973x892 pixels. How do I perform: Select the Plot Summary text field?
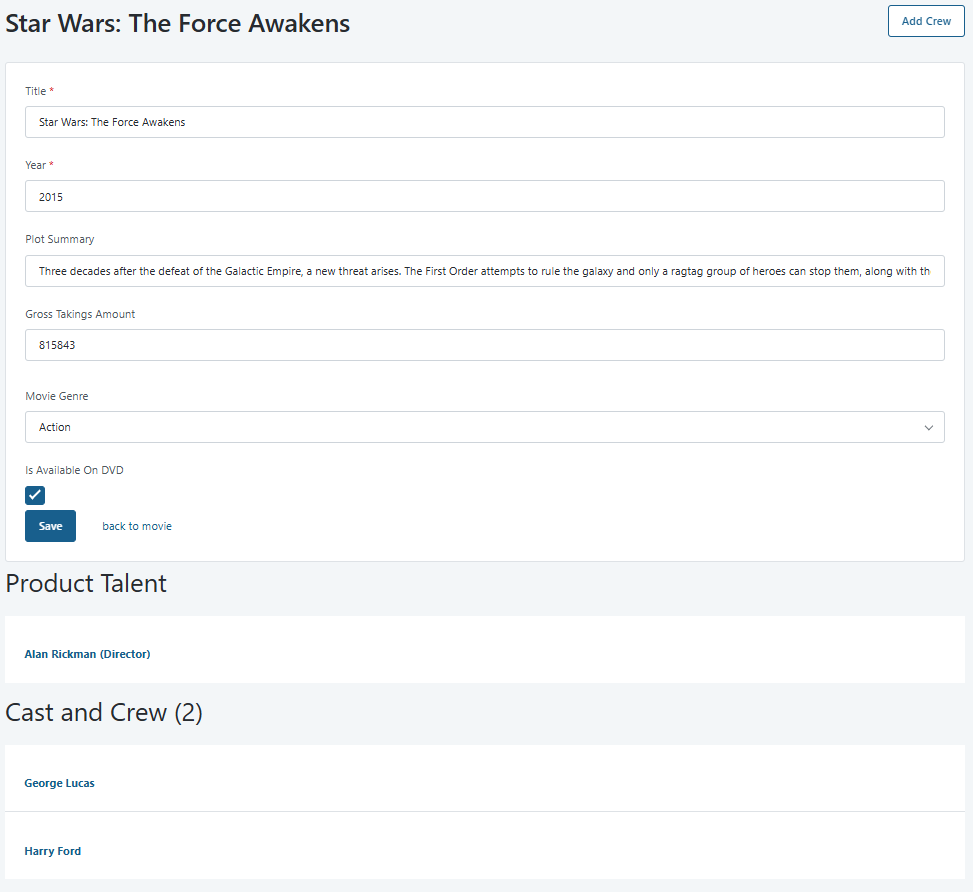point(485,271)
